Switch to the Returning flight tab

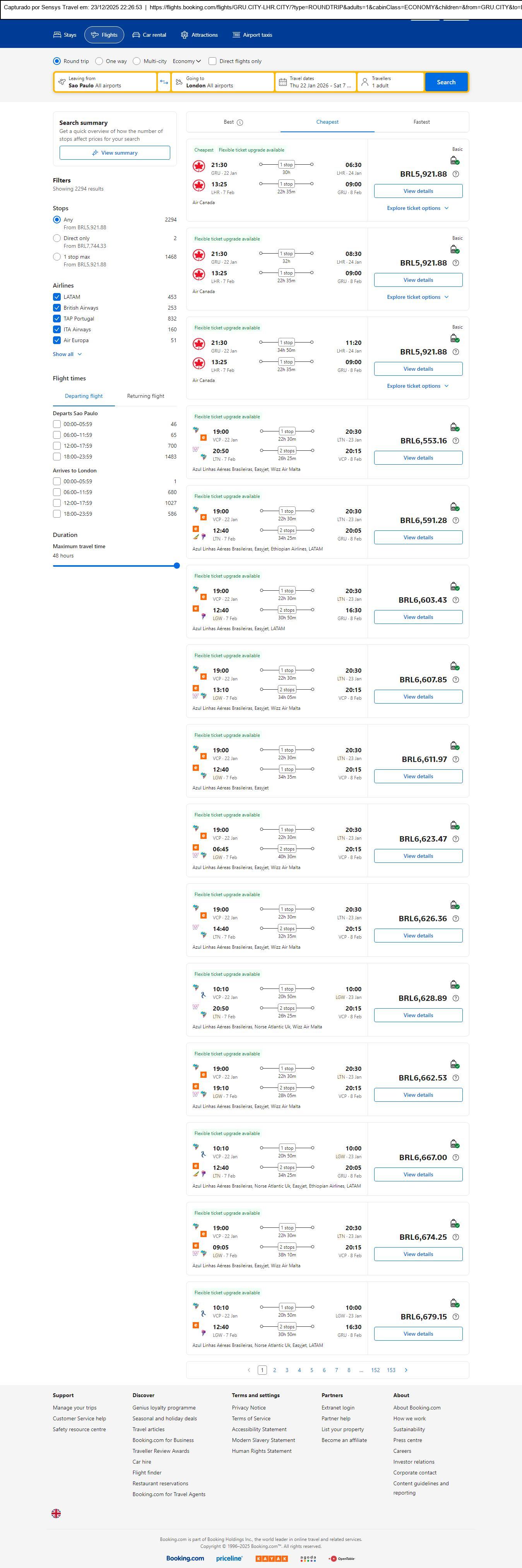[145, 396]
